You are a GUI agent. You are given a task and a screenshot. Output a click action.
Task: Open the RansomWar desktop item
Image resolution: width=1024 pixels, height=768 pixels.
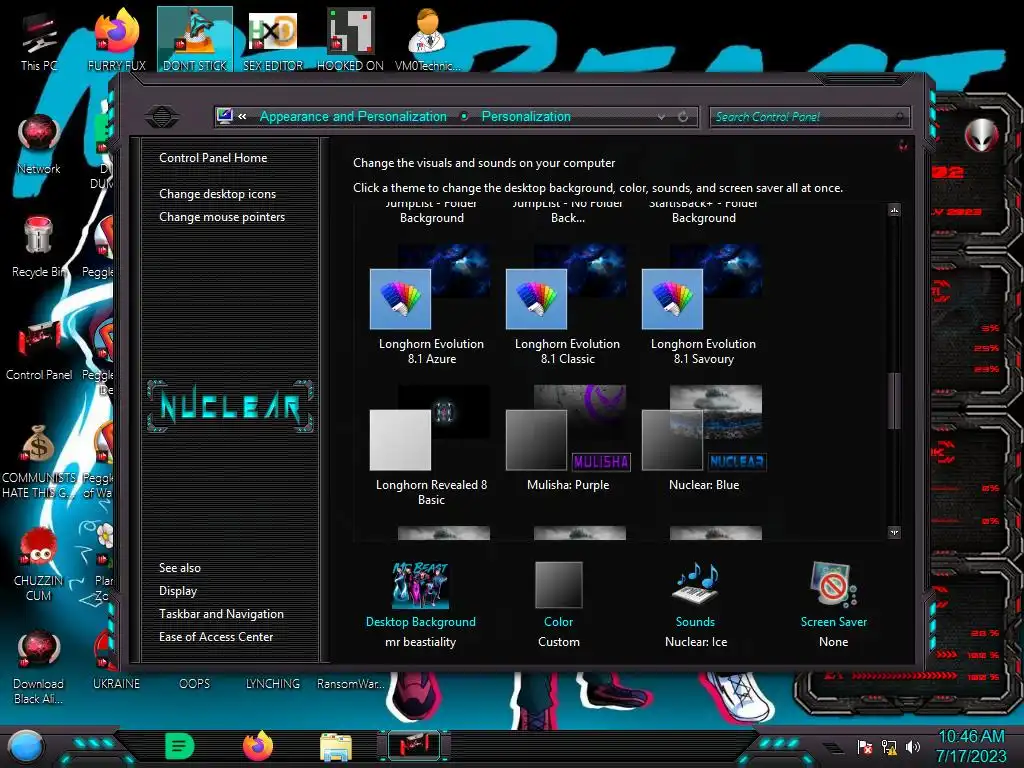(351, 684)
